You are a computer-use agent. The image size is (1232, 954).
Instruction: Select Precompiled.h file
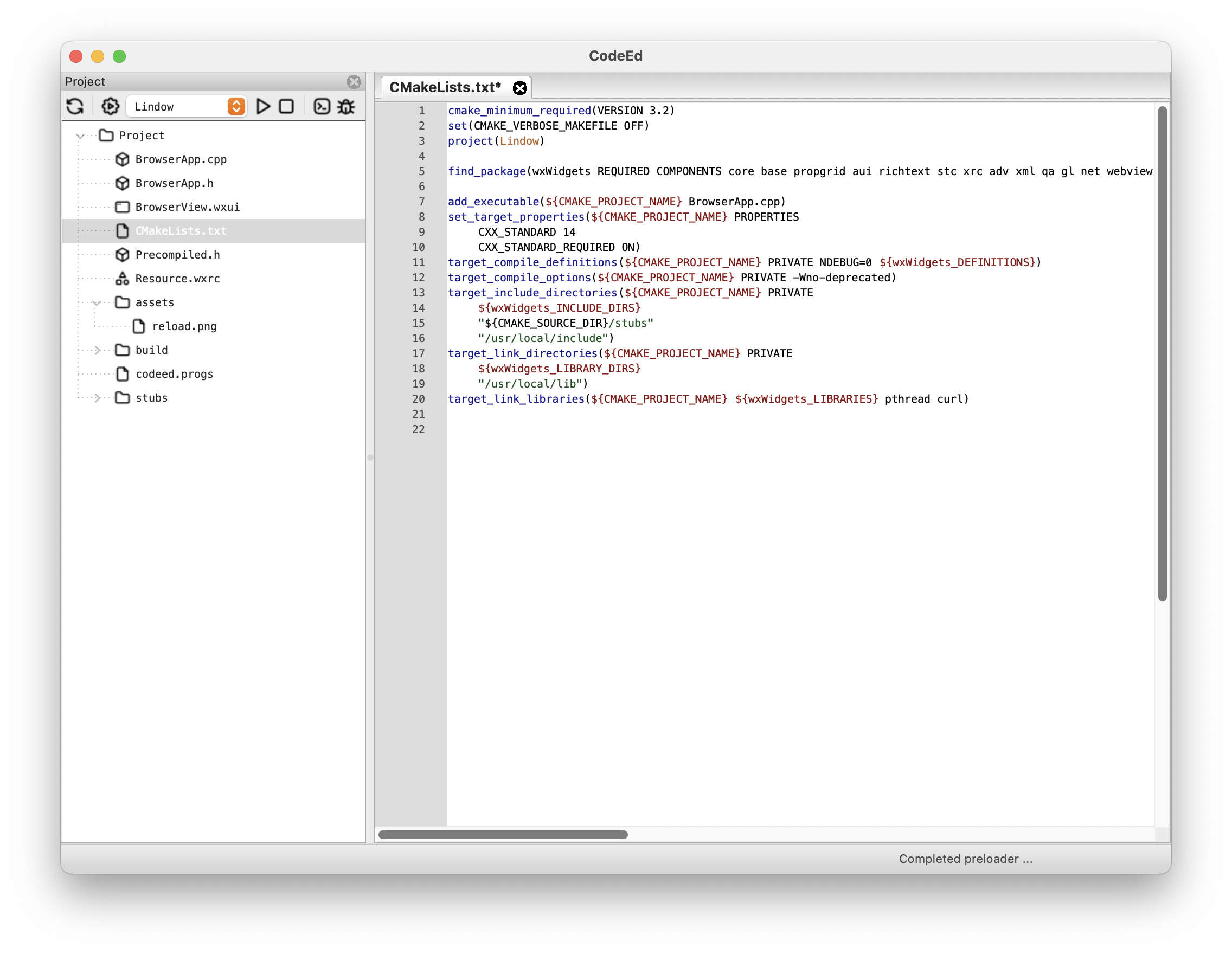click(x=178, y=255)
